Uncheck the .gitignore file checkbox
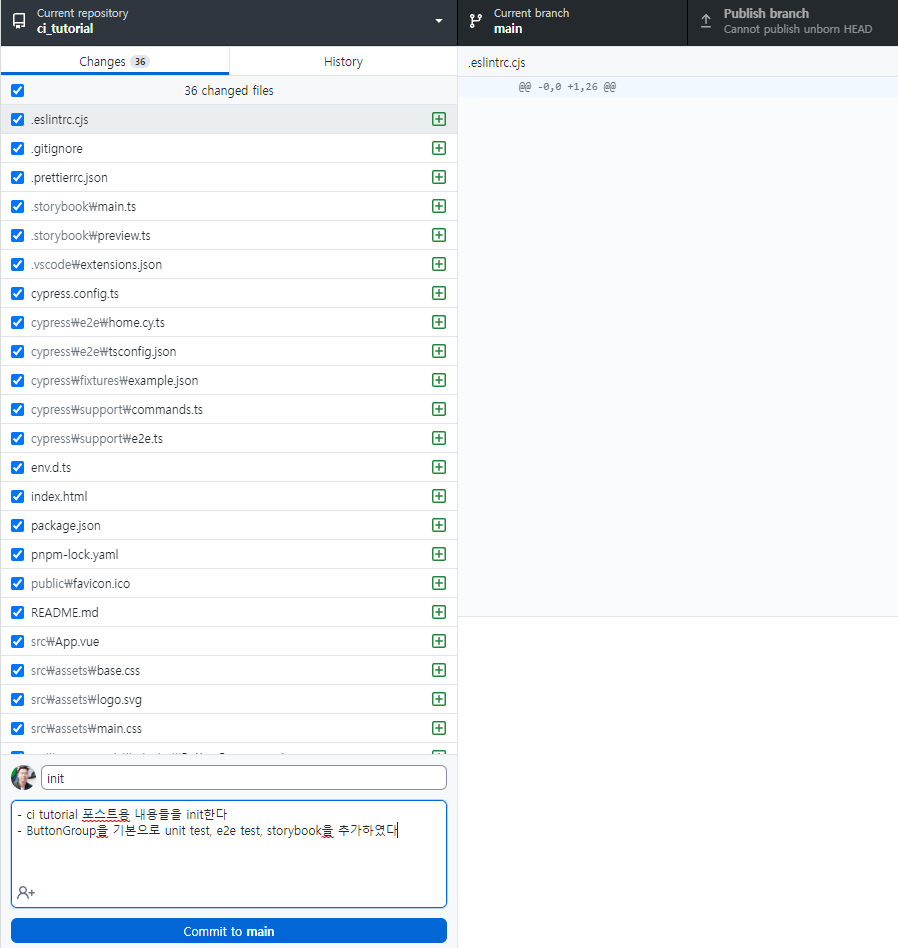 point(18,149)
